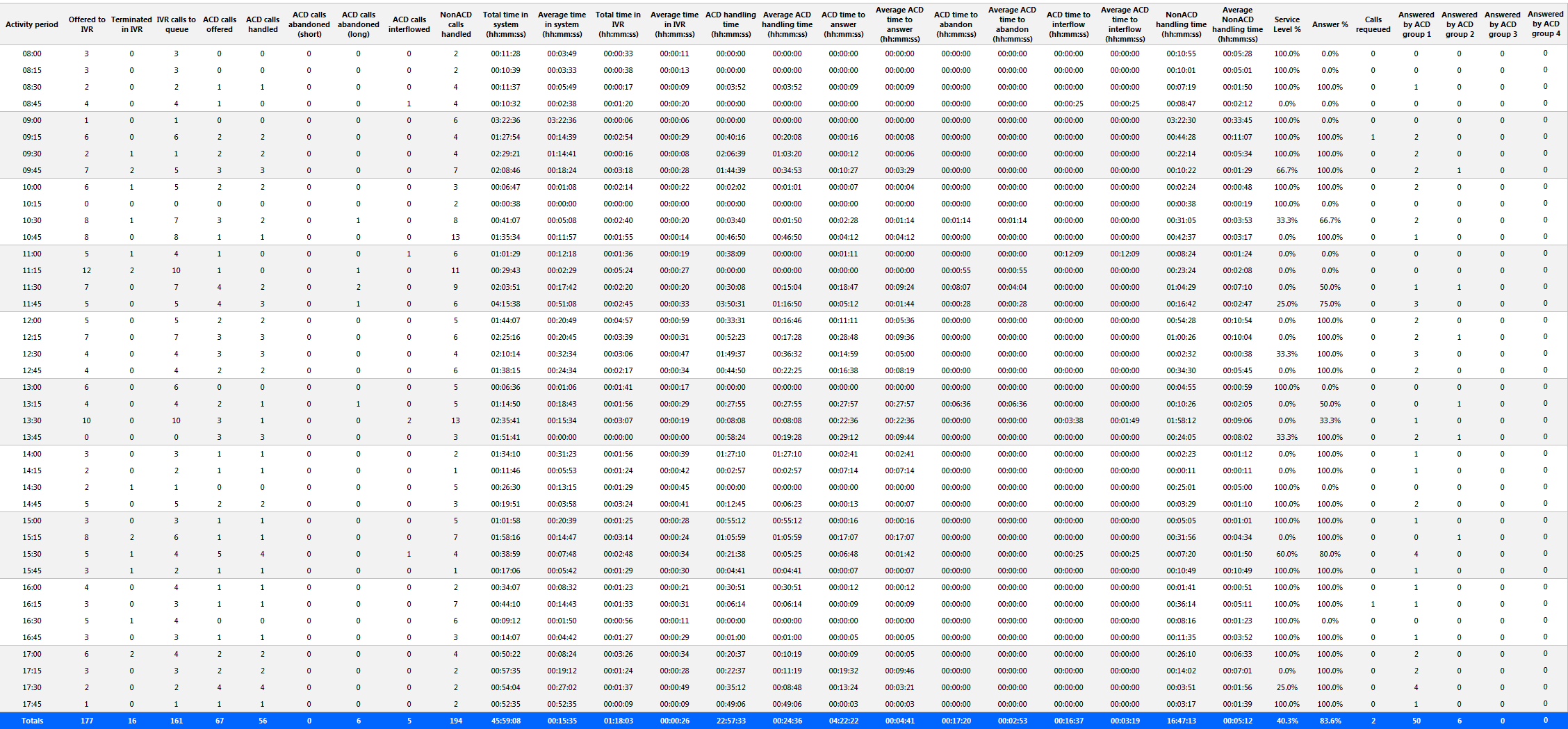Click the 13:30 activity period row

tap(784, 420)
